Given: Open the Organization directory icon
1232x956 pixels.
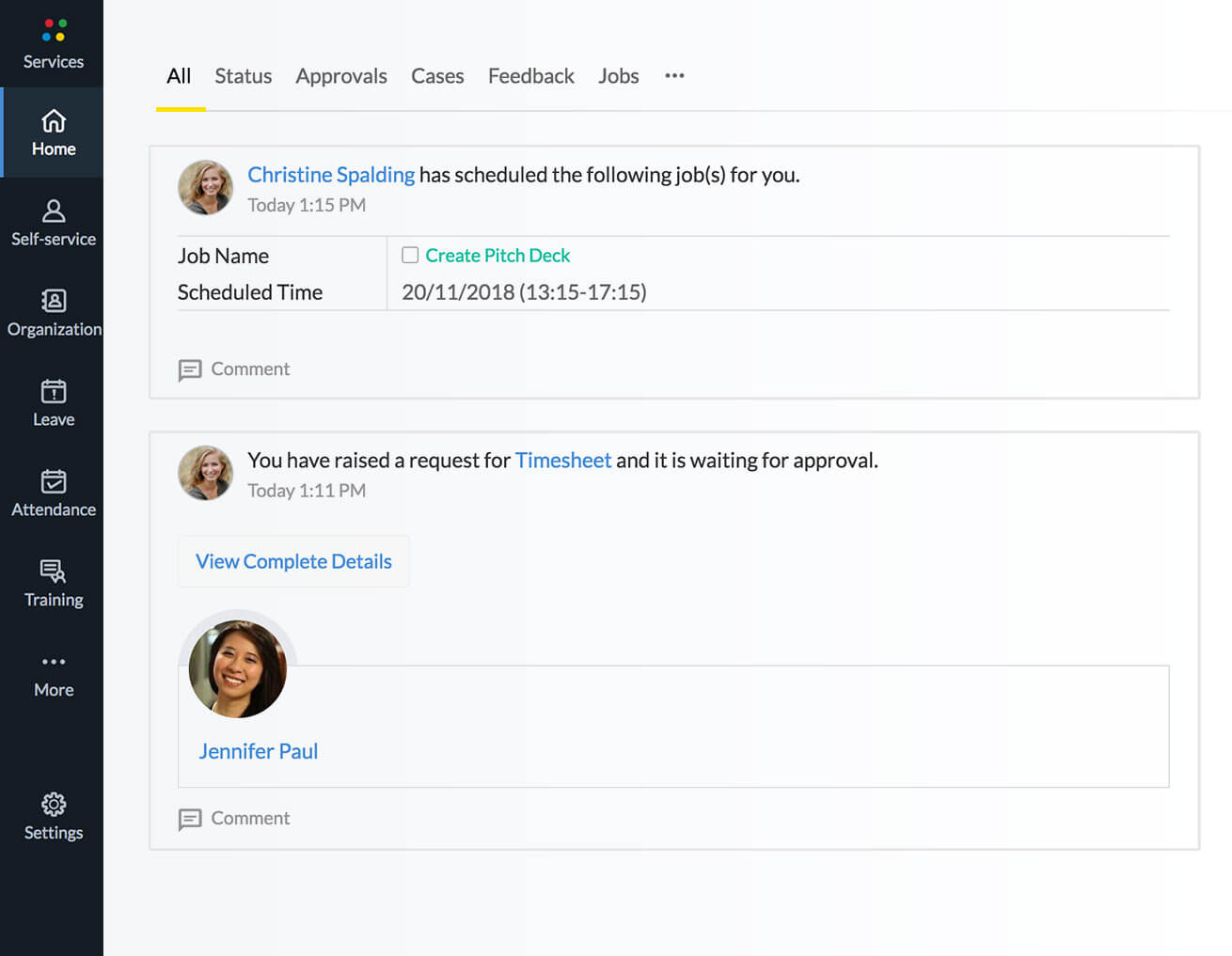Looking at the screenshot, I should tap(54, 301).
